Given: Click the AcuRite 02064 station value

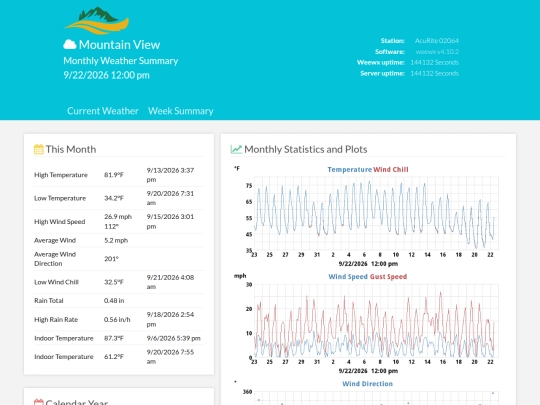Looking at the screenshot, I should [437, 41].
